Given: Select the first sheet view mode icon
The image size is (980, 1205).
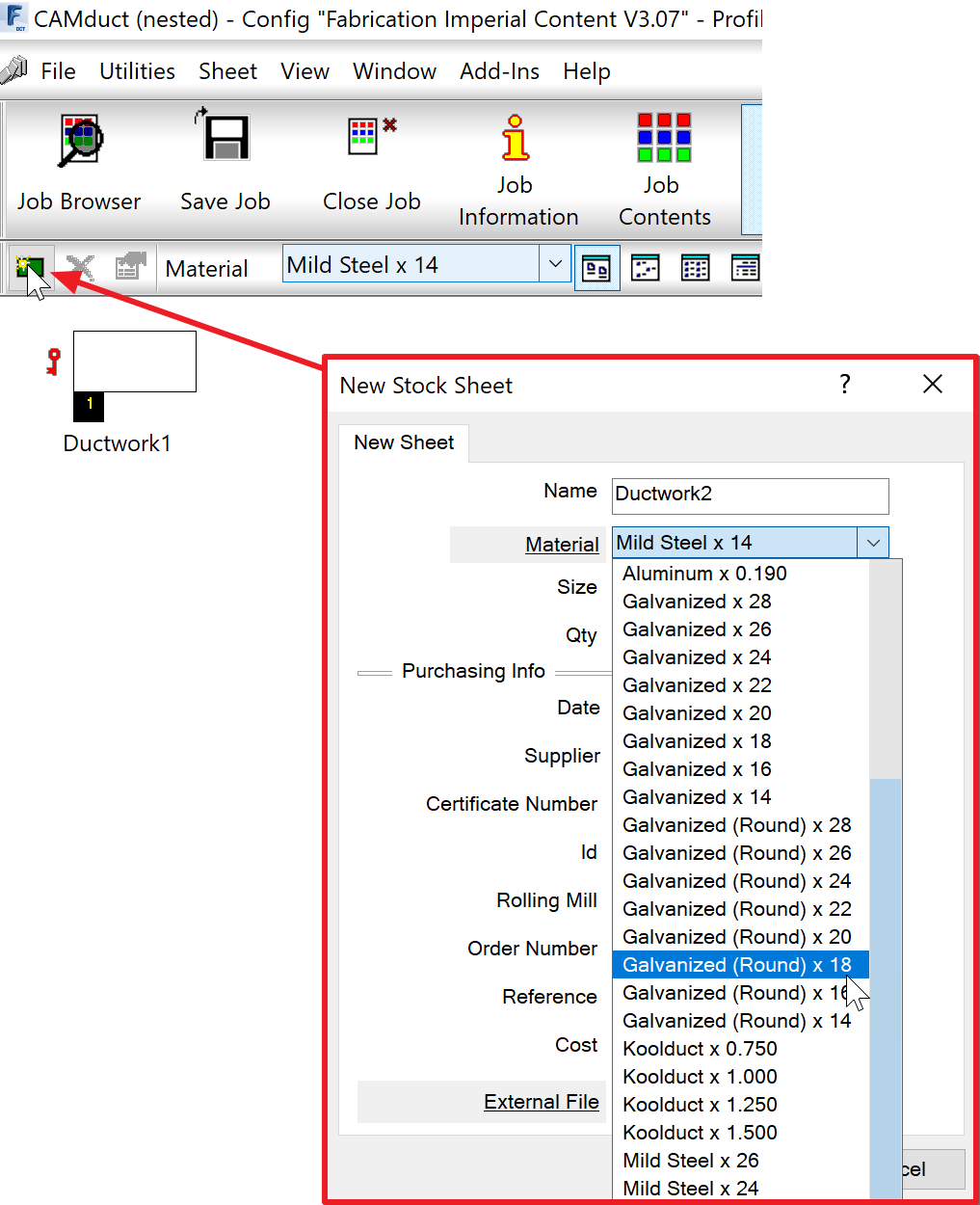Looking at the screenshot, I should 597,268.
